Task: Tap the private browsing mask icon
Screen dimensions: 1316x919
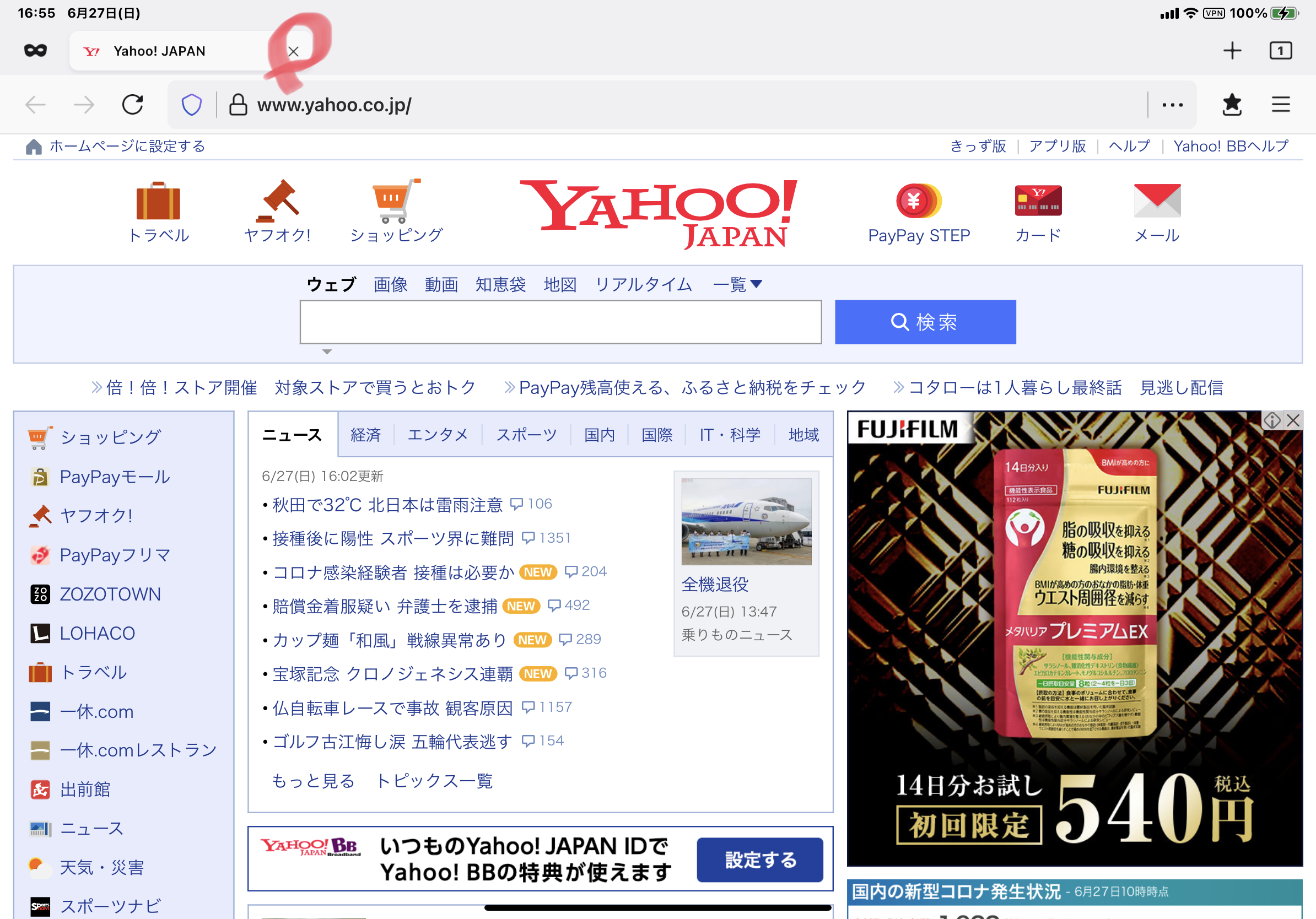Action: [x=35, y=51]
